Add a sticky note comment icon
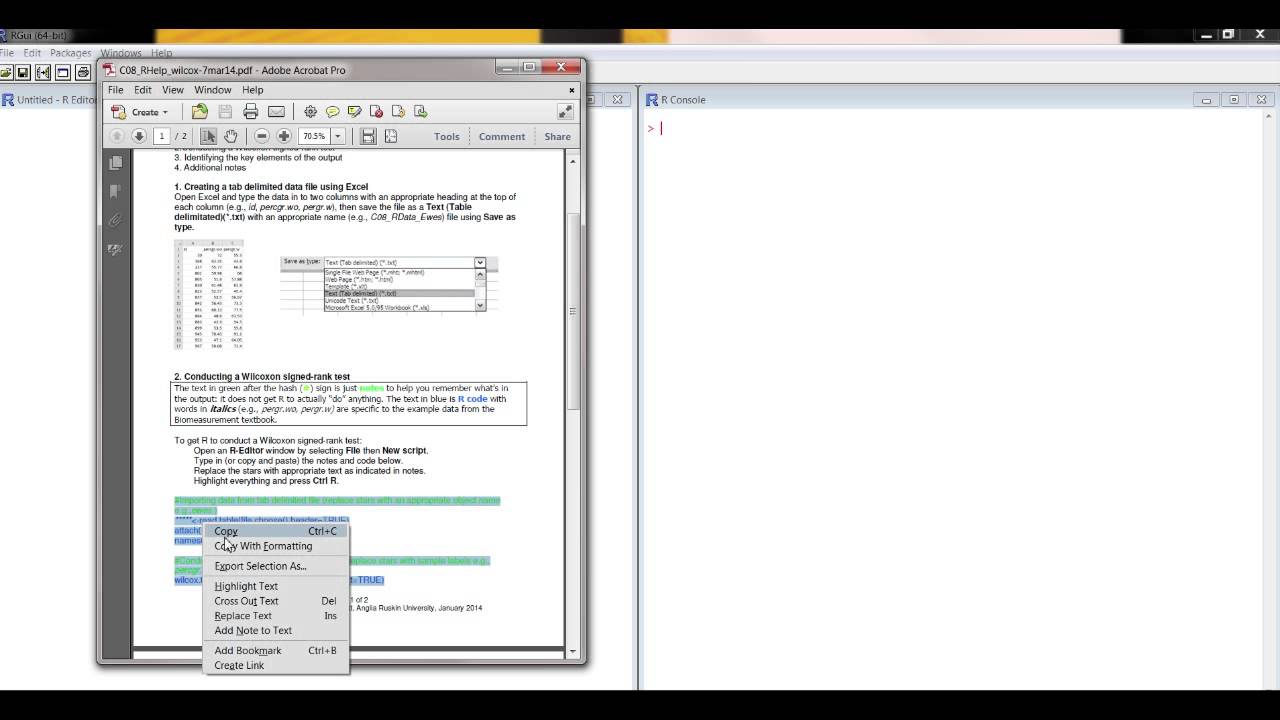 (332, 111)
